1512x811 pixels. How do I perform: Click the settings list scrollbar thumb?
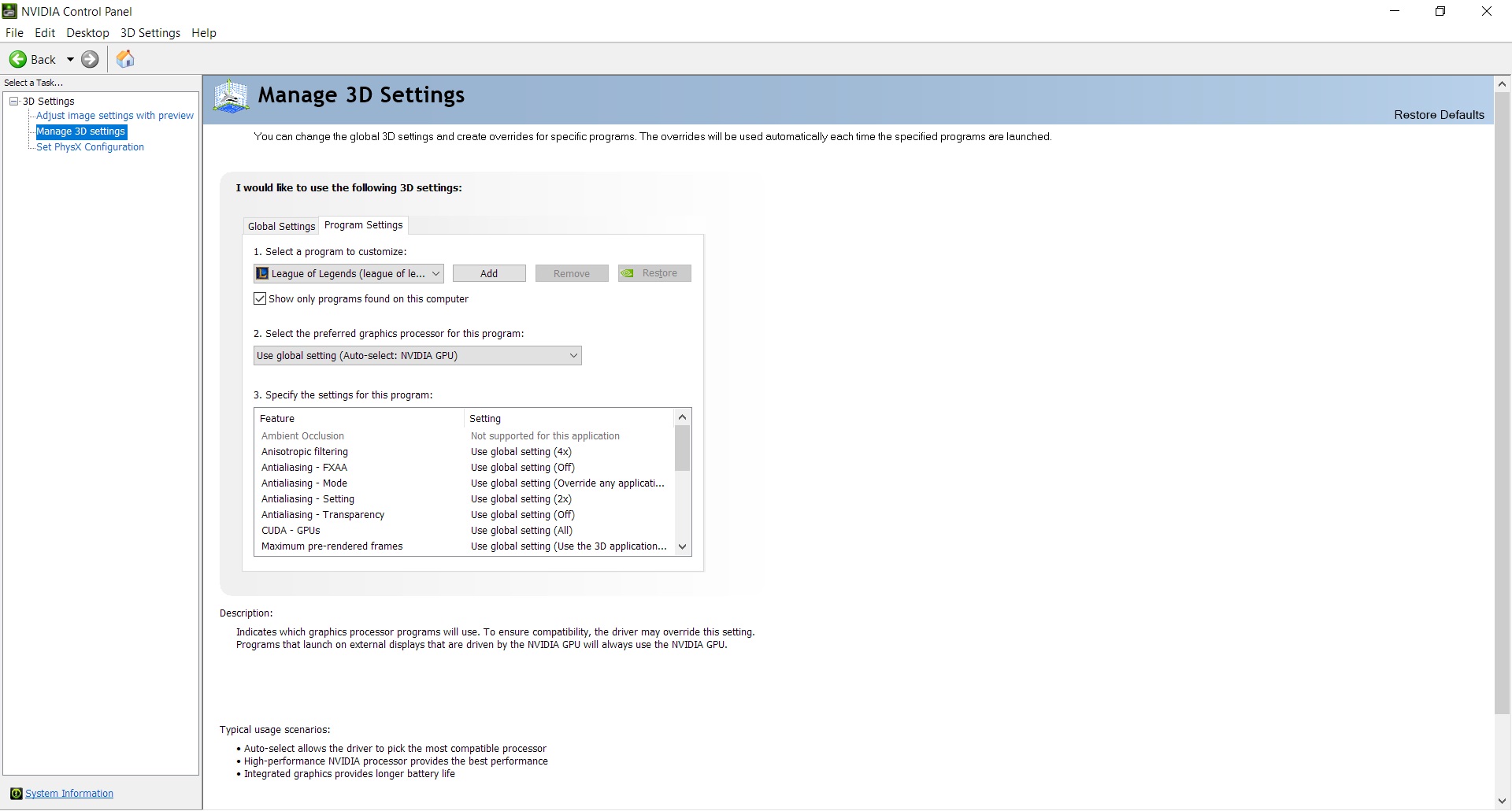pyautogui.click(x=683, y=448)
